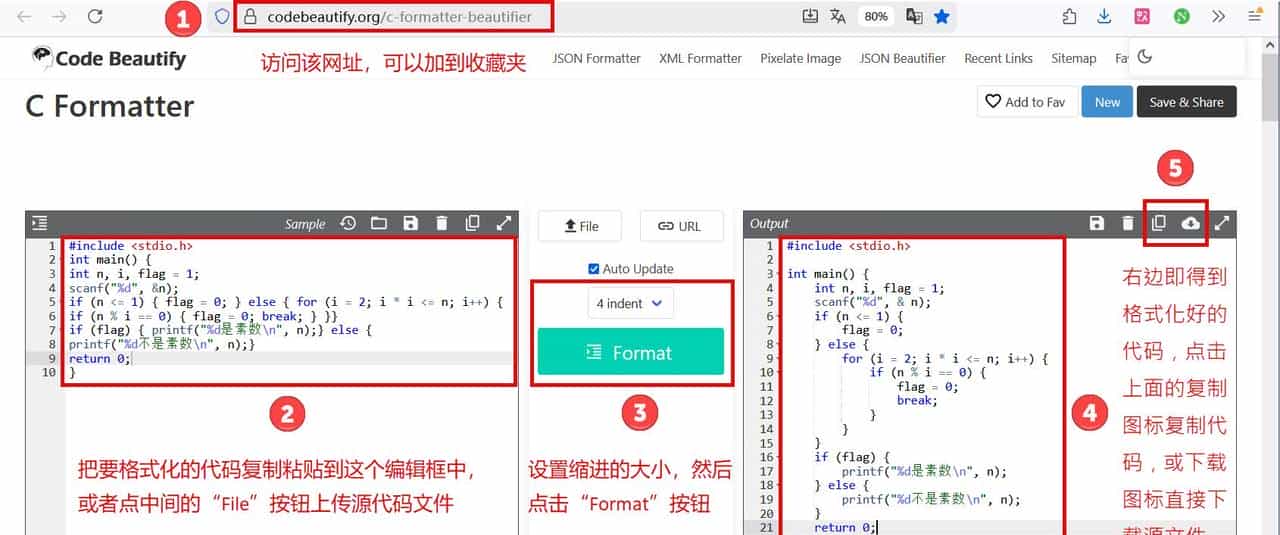This screenshot has width=1280, height=535.
Task: Click the browser forward arrow
Action: [59, 16]
